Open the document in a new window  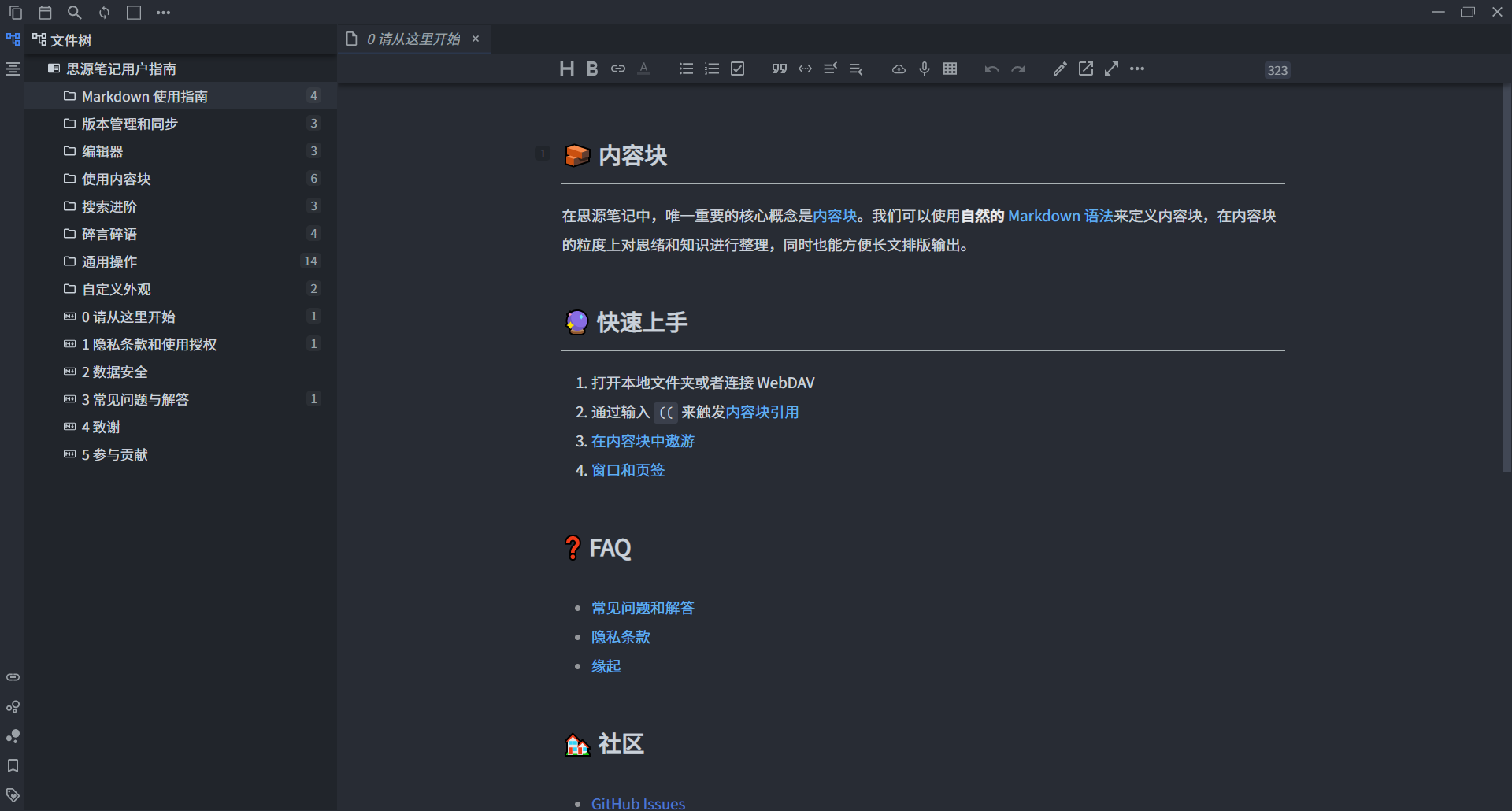point(1086,69)
